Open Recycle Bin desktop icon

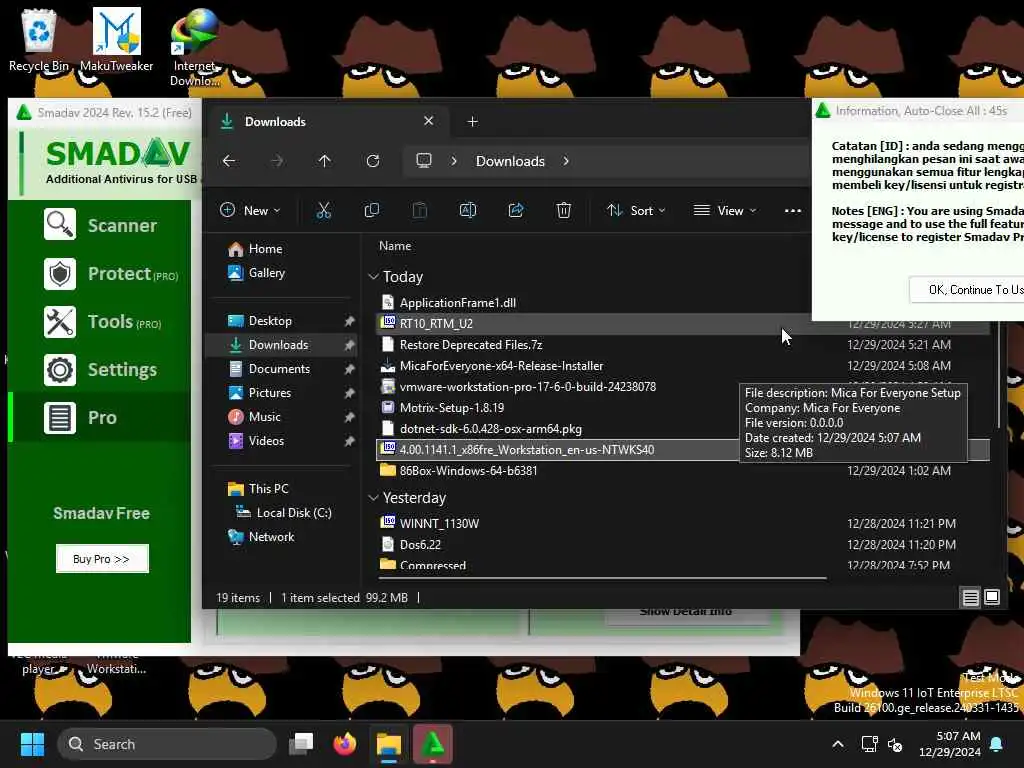pyautogui.click(x=39, y=40)
